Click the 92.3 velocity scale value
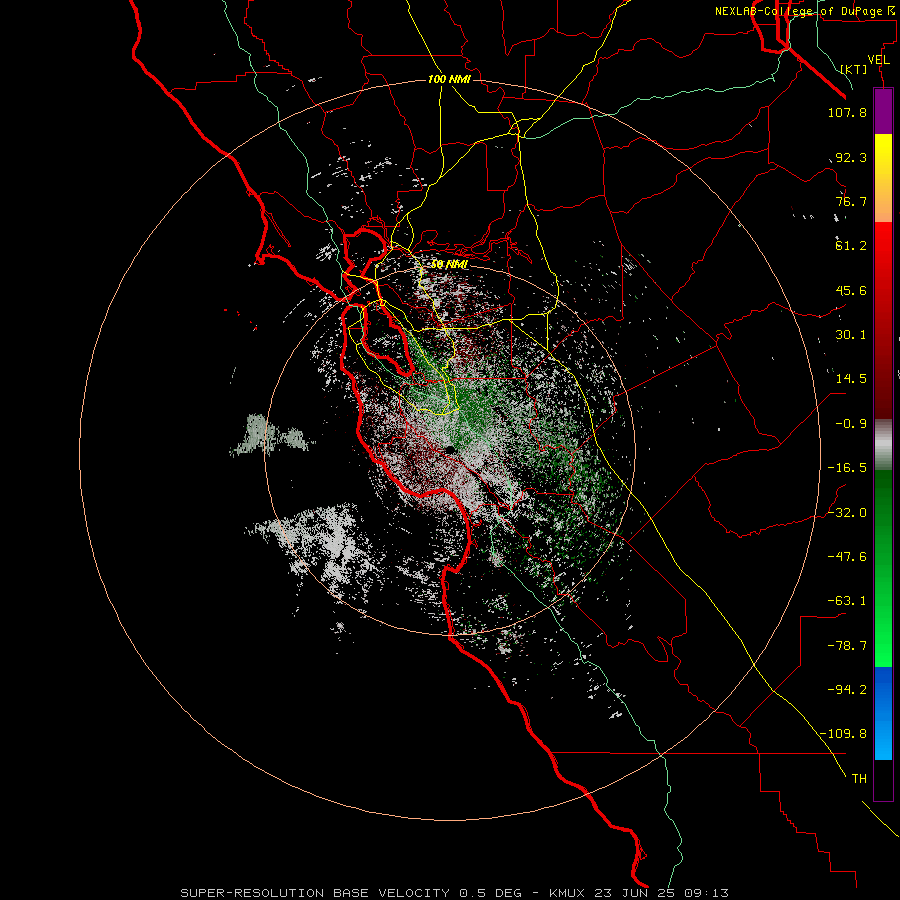The width and height of the screenshot is (900, 900). [x=851, y=157]
